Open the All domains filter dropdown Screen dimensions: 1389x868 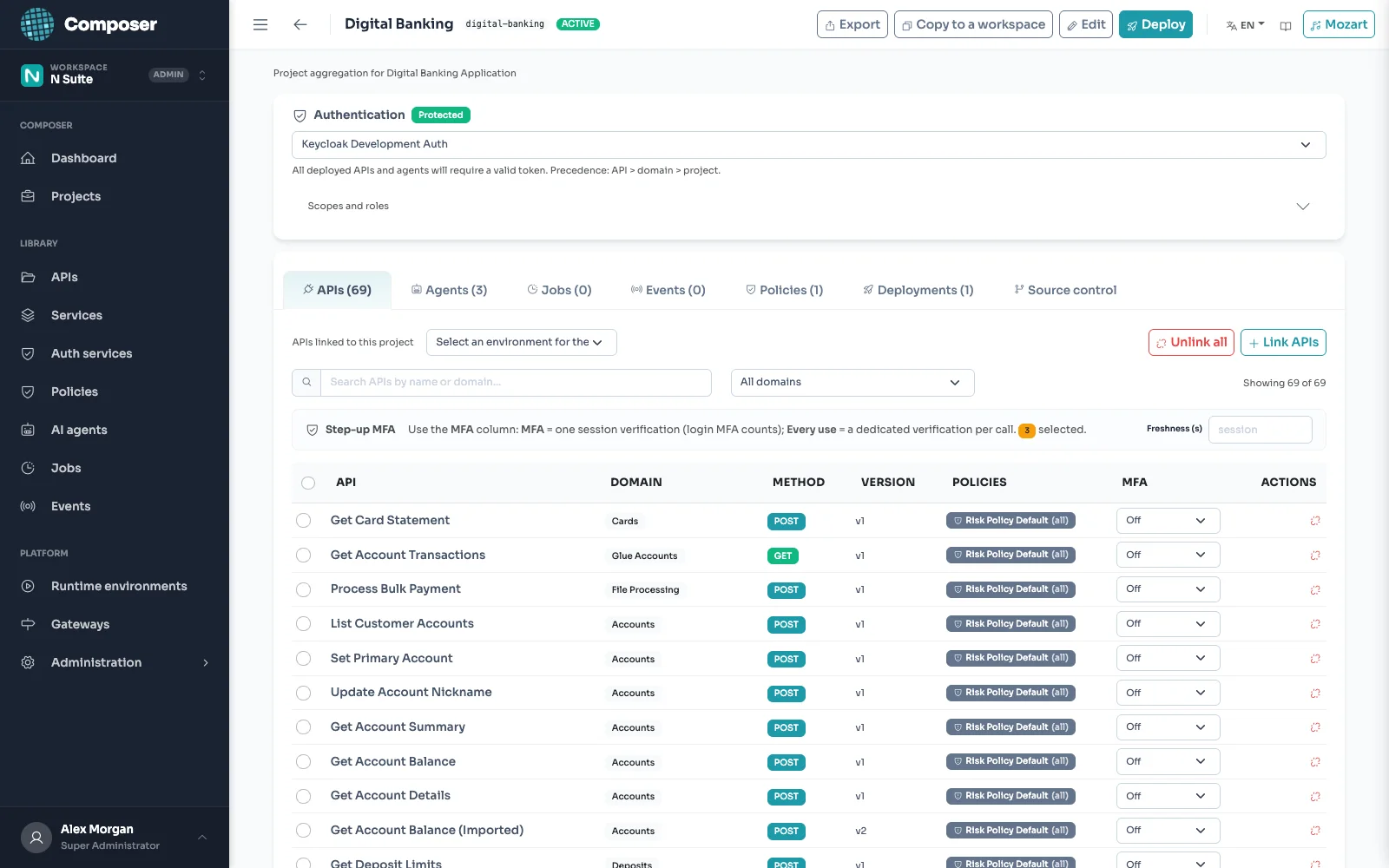(x=852, y=383)
